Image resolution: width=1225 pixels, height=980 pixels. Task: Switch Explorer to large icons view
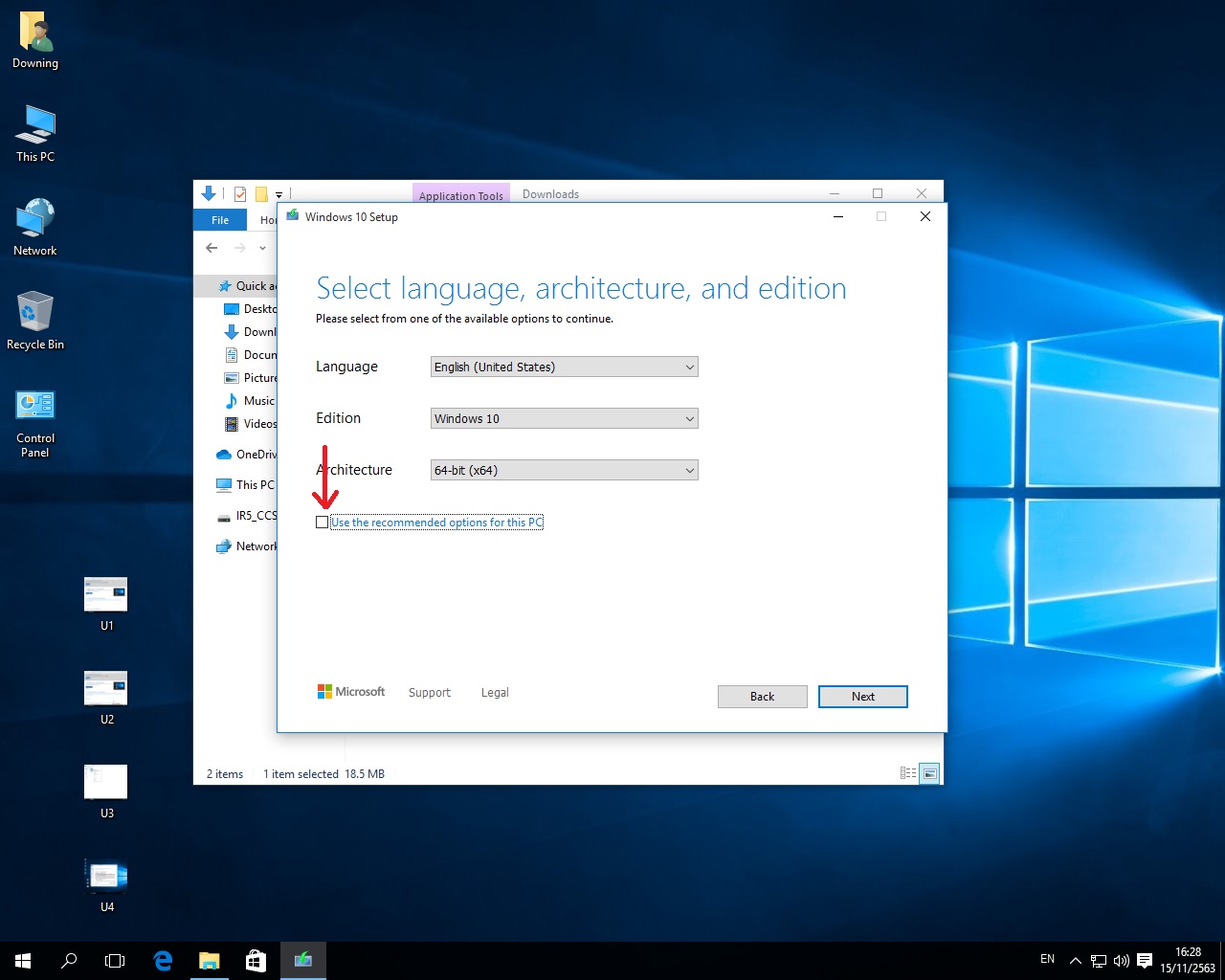pyautogui.click(x=929, y=773)
